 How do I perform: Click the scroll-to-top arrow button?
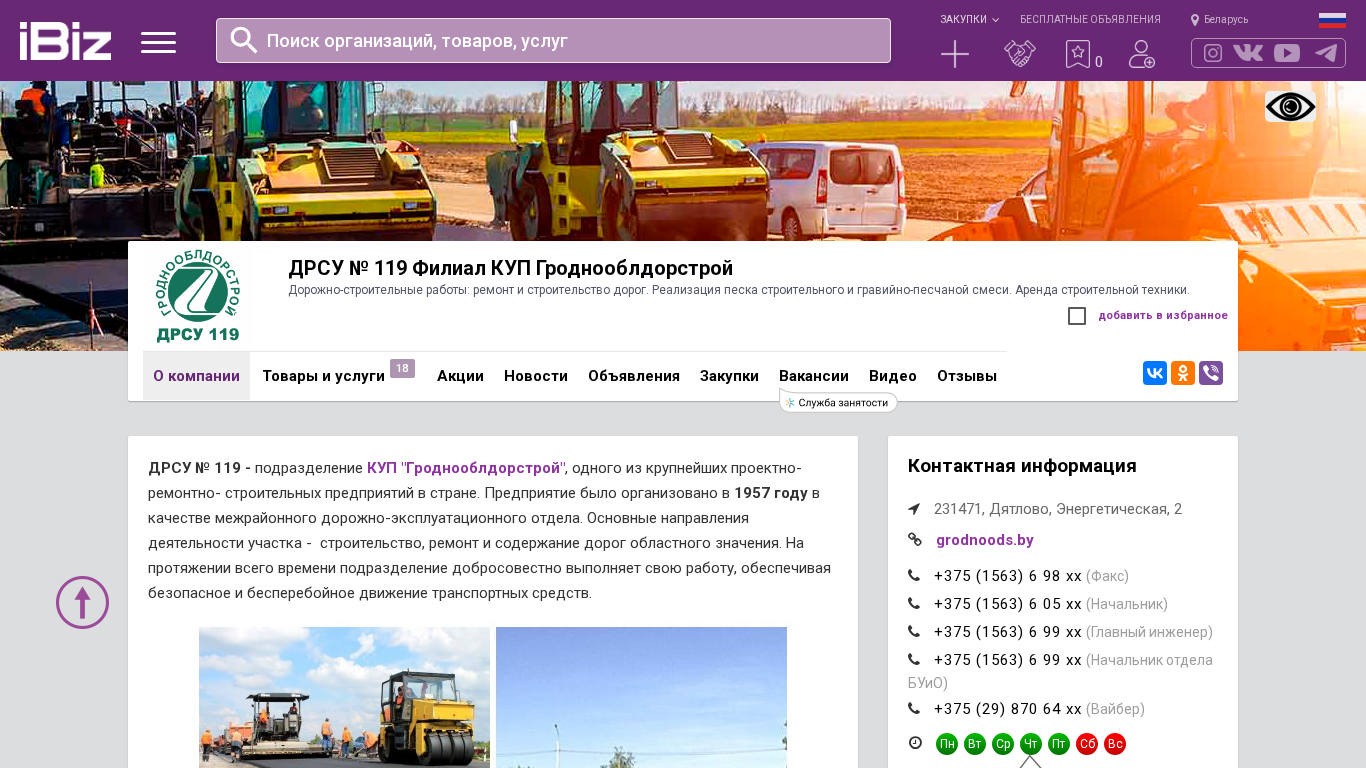[x=82, y=602]
